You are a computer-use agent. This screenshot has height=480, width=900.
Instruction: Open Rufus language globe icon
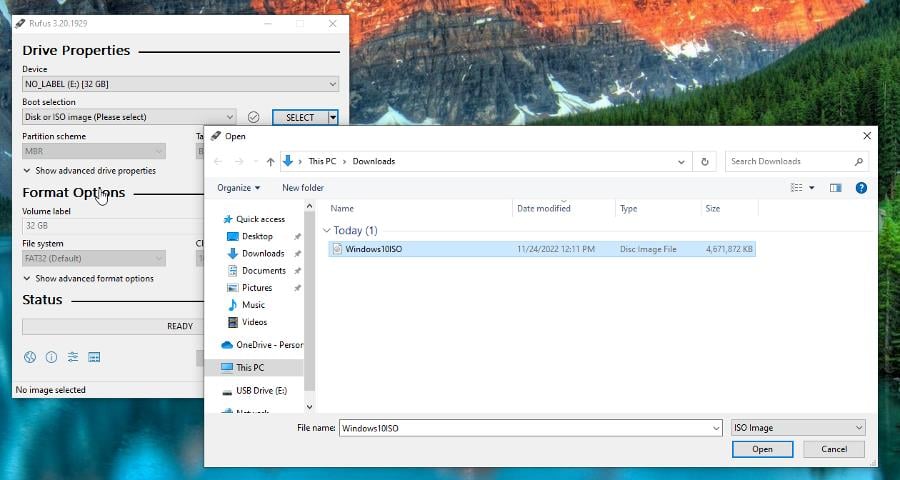pyautogui.click(x=30, y=357)
